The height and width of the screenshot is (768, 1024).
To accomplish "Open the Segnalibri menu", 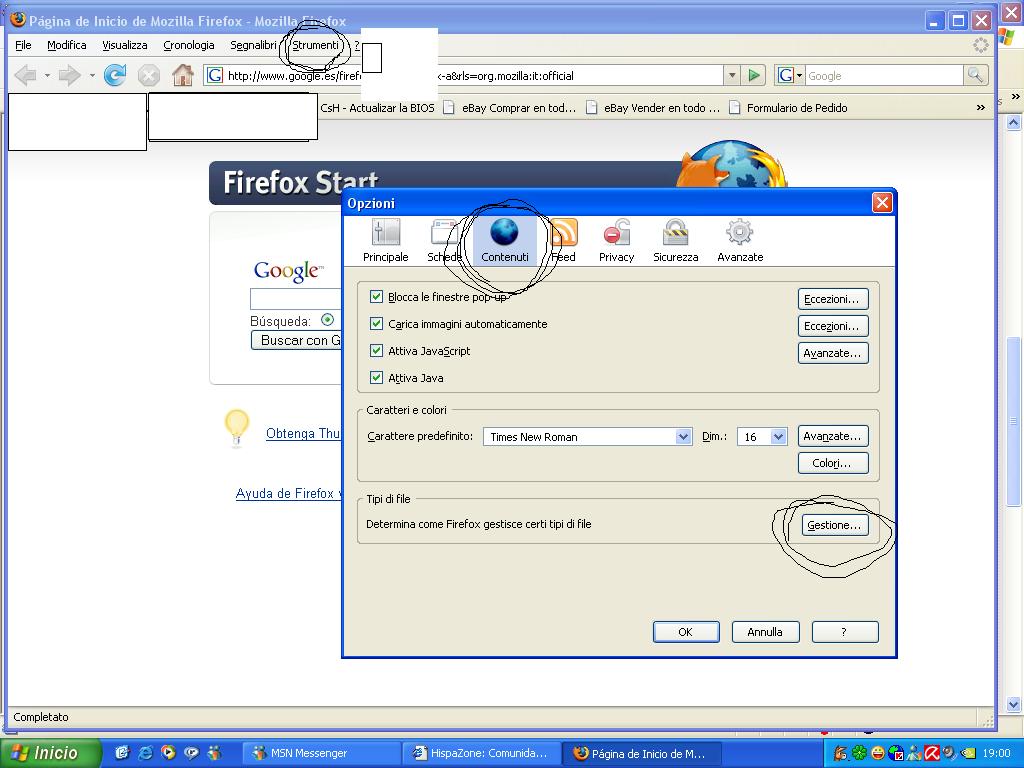I will 253,45.
